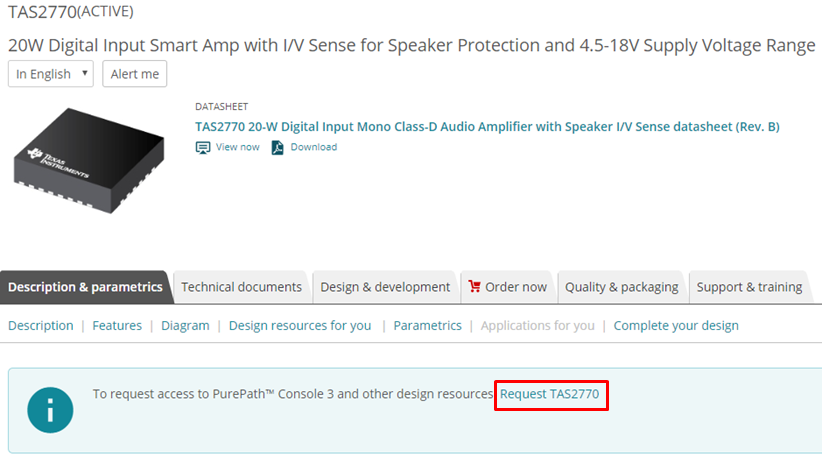This screenshot has height=460, width=823.
Task: Select the Description & parametrics tab
Action: pyautogui.click(x=85, y=287)
